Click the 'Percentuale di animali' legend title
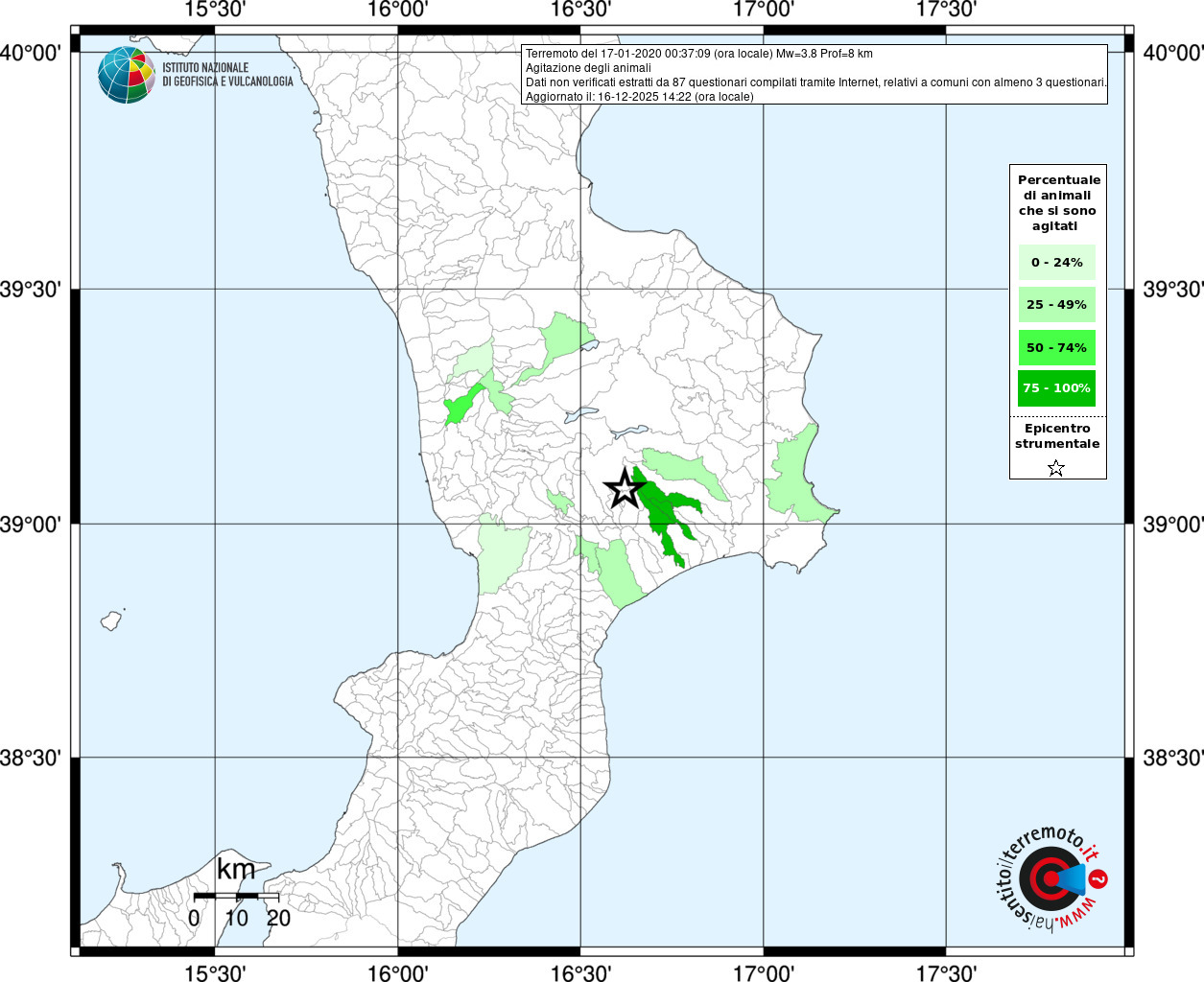1204x982 pixels. click(1059, 202)
